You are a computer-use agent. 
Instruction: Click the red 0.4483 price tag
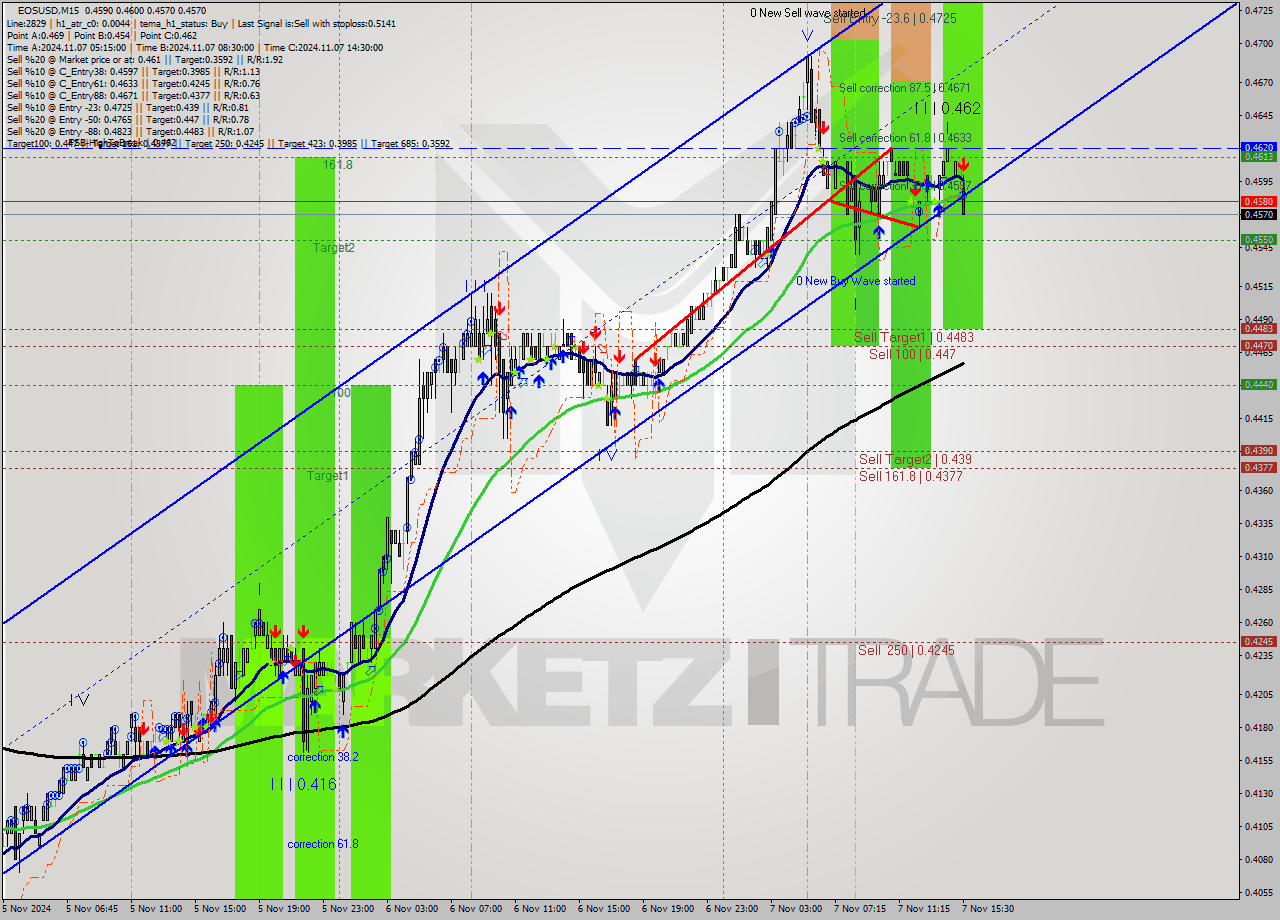click(1257, 328)
